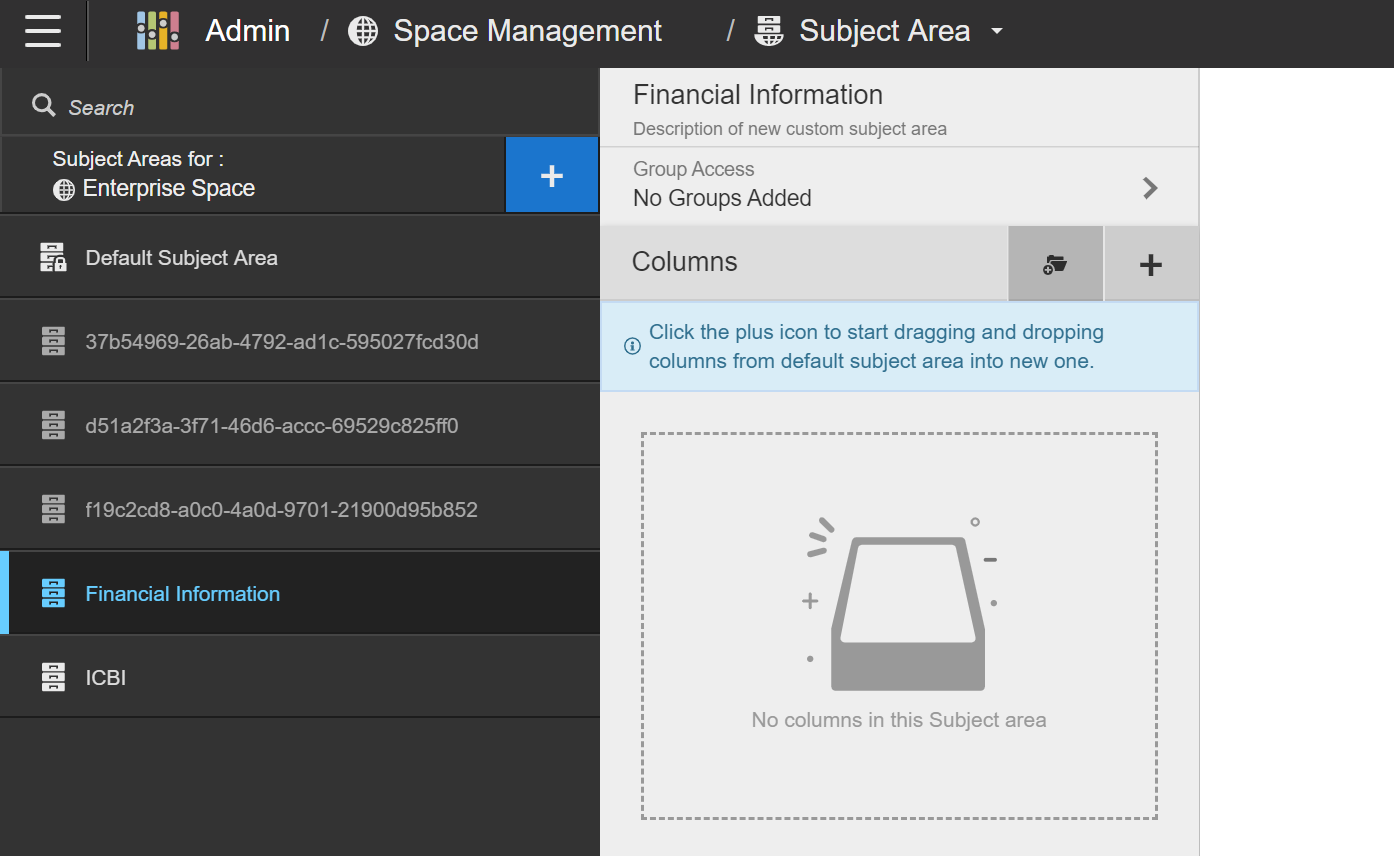The height and width of the screenshot is (856, 1394).
Task: Click the plus icon to add columns
Action: tap(1151, 264)
